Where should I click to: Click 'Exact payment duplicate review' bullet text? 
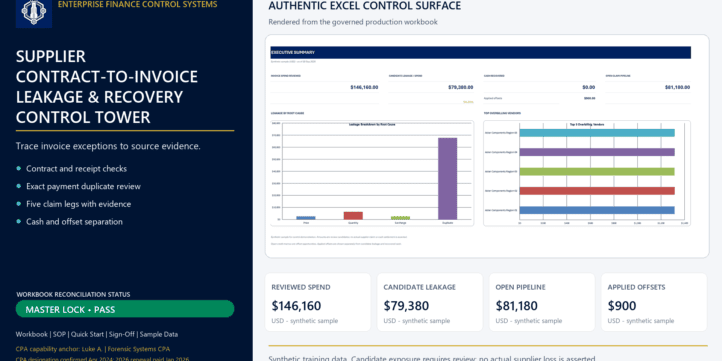[x=83, y=186]
